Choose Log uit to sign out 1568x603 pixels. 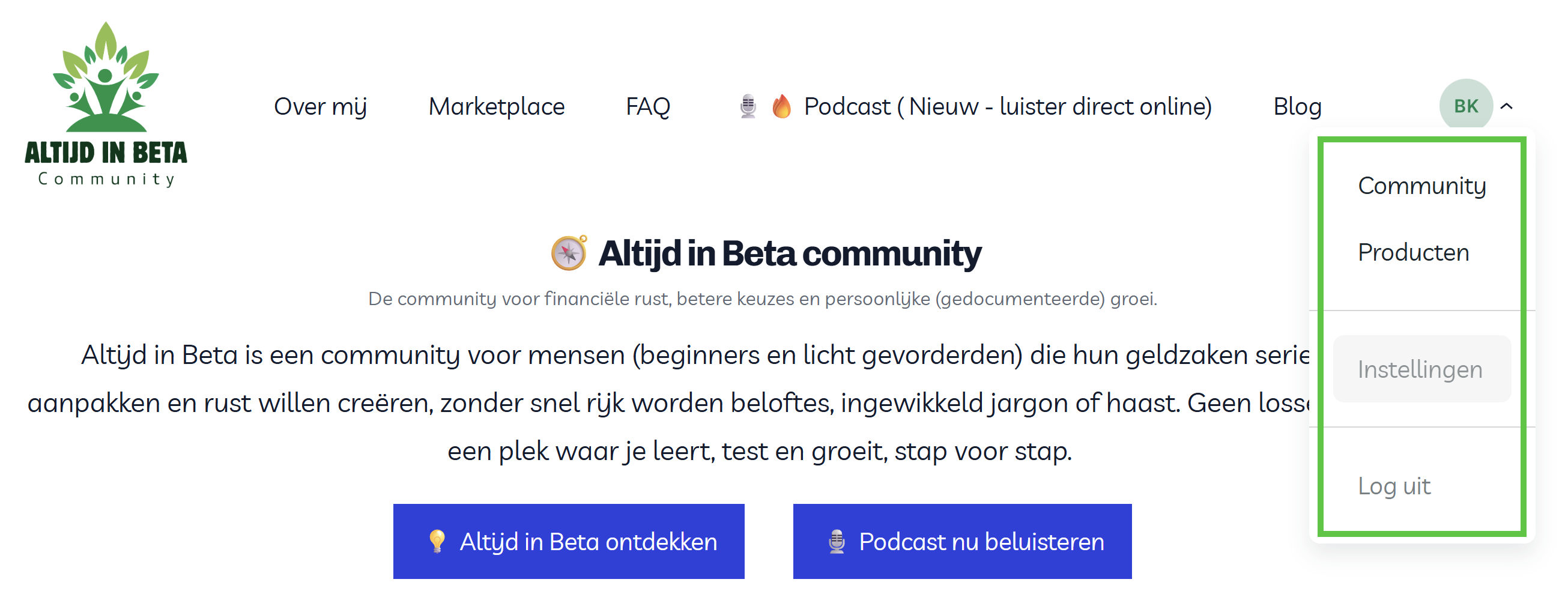(x=1394, y=485)
